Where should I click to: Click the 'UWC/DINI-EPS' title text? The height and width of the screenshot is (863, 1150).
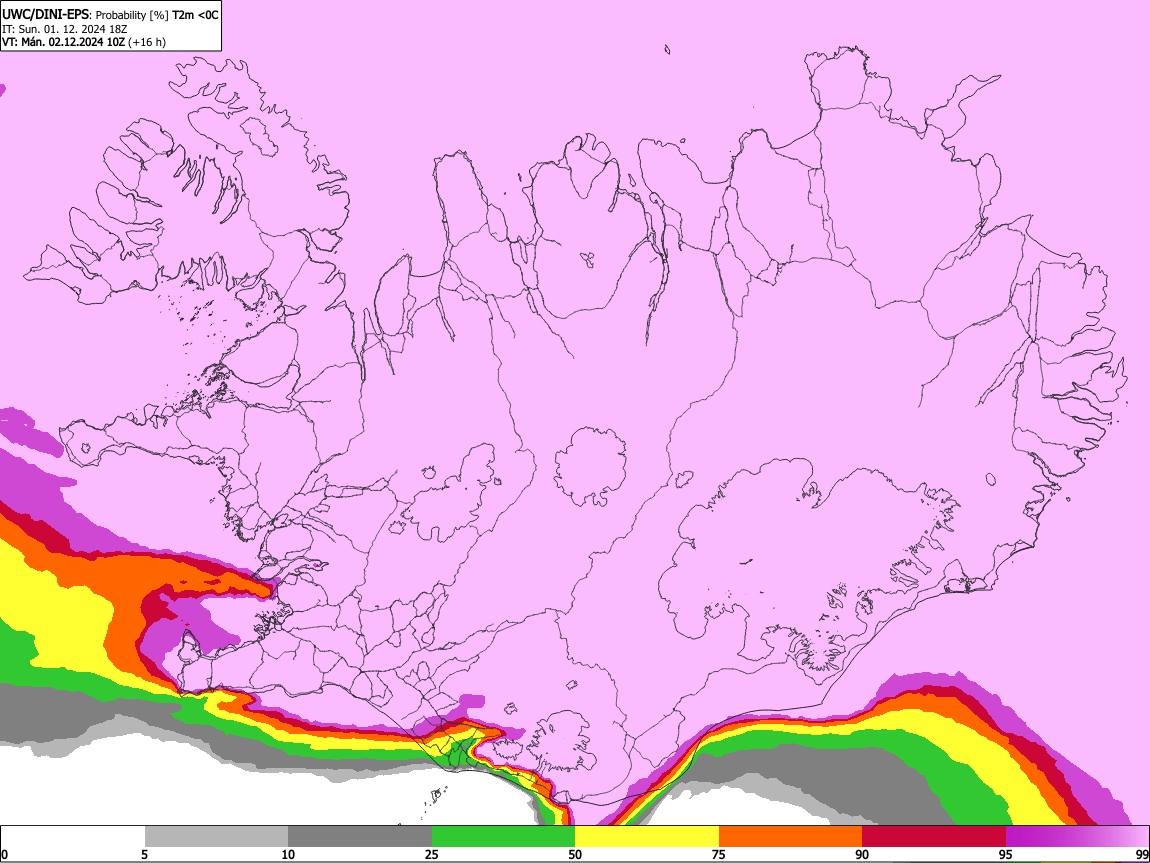[46, 15]
